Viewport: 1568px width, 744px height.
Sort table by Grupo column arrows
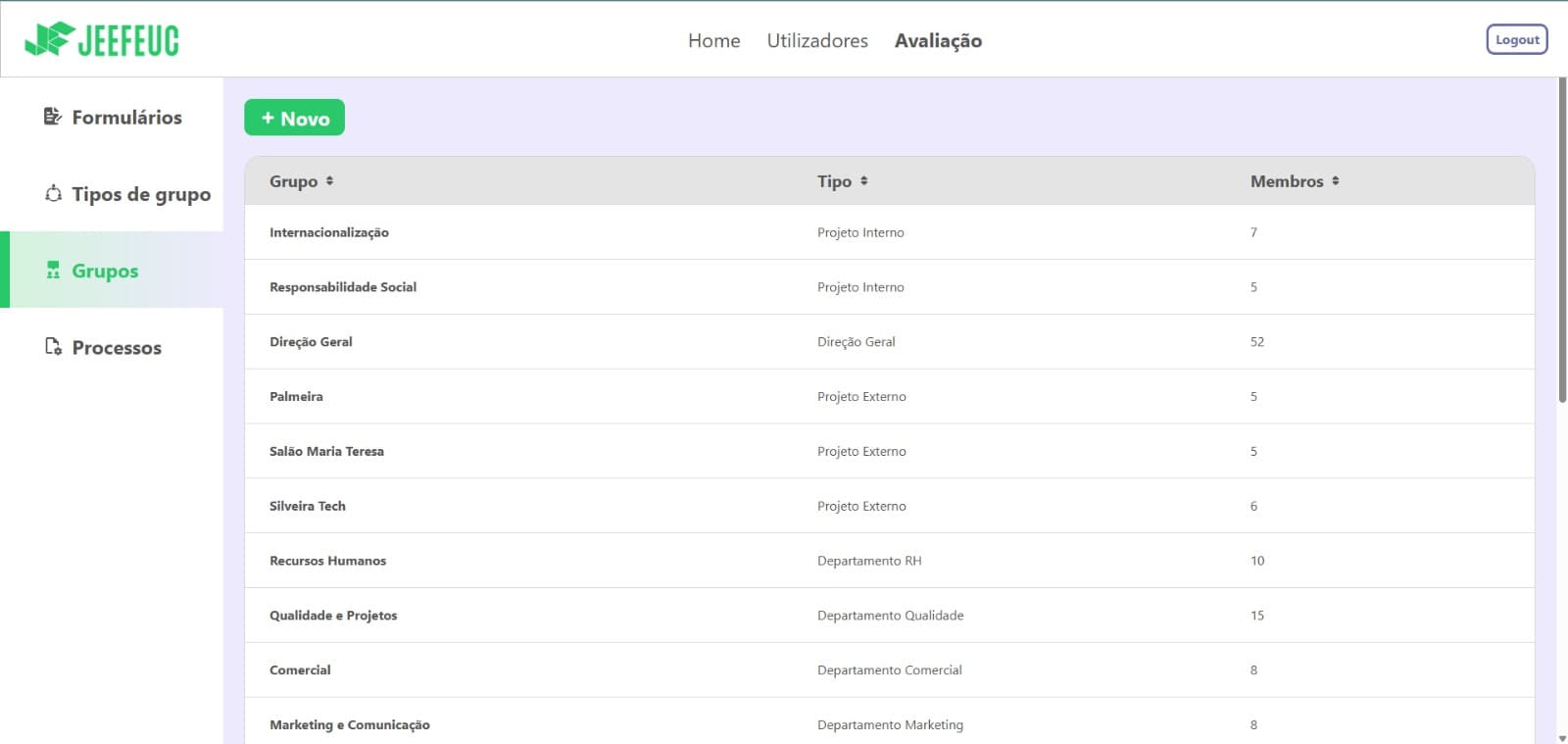coord(329,181)
